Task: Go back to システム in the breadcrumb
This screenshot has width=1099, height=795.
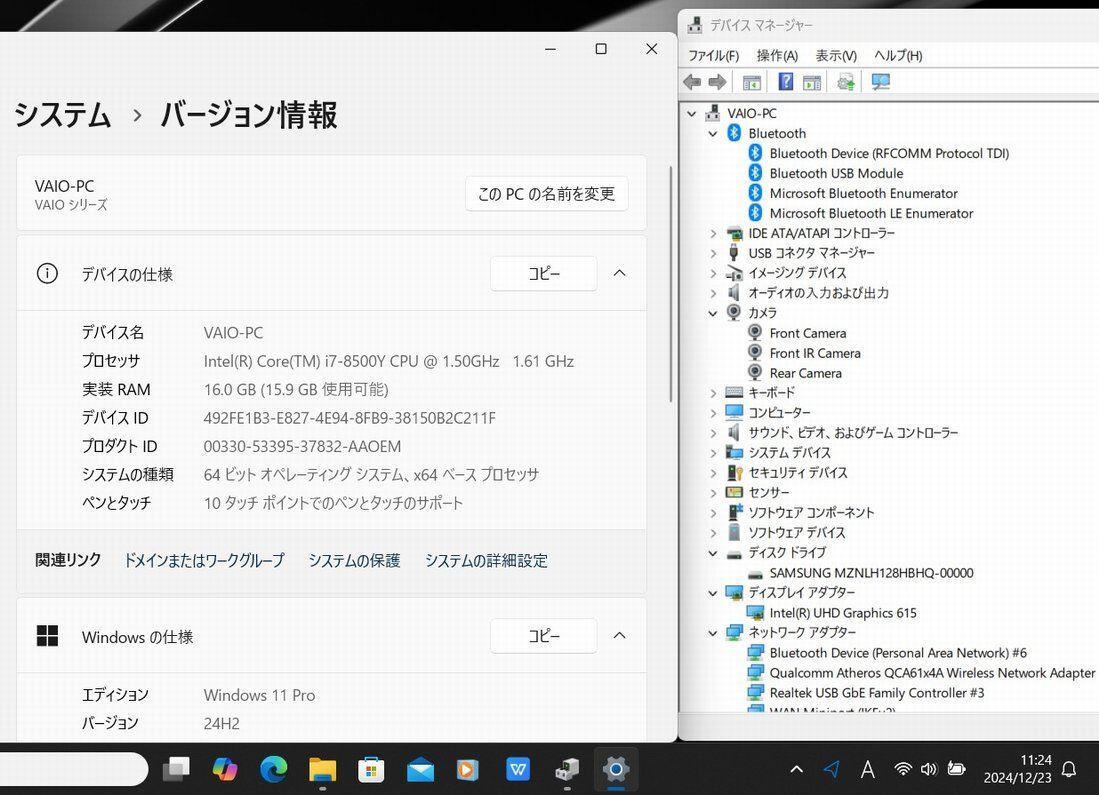Action: (62, 115)
